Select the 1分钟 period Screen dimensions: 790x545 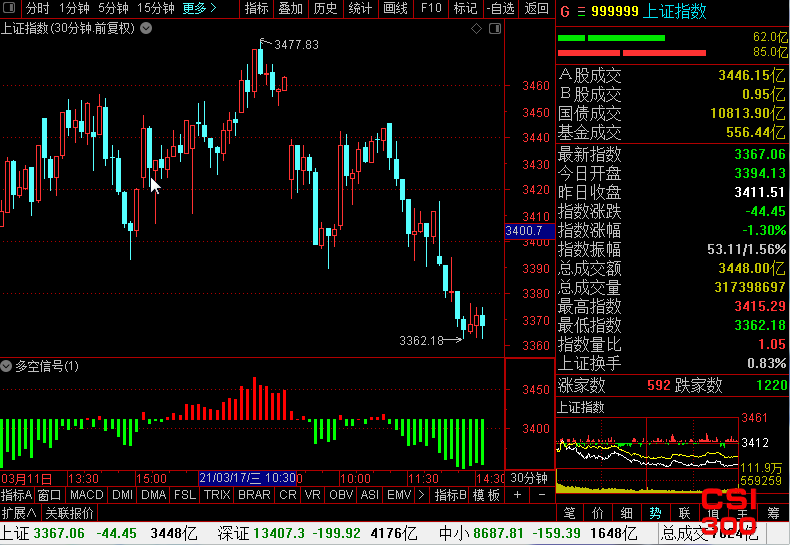74,8
